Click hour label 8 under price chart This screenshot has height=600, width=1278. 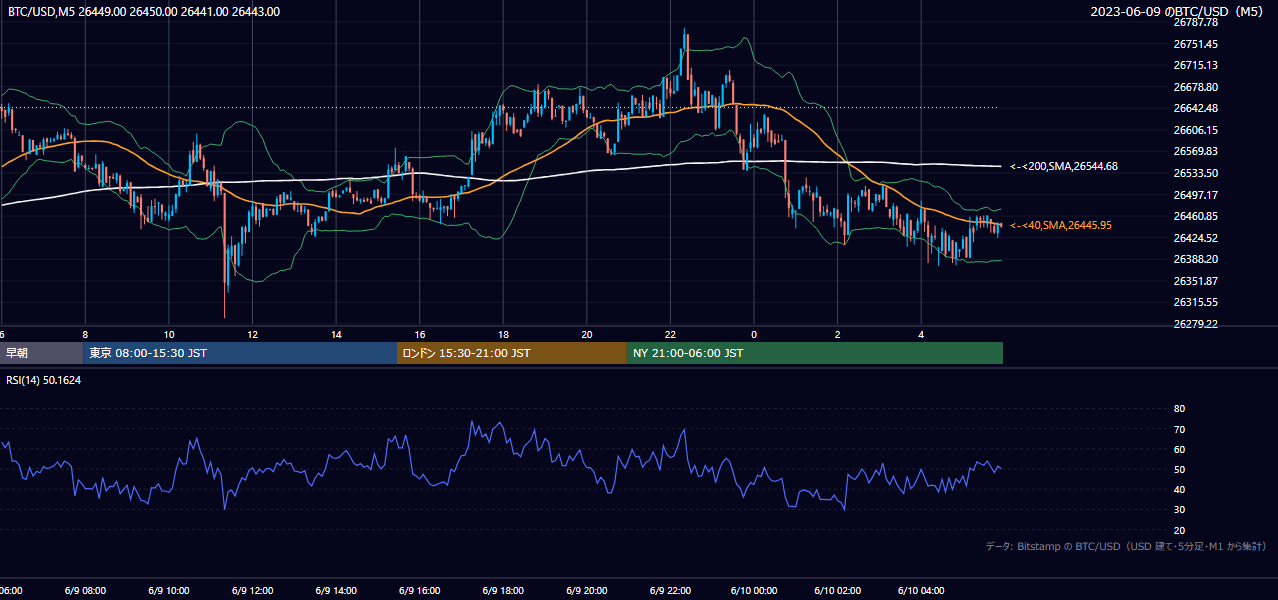coord(85,334)
